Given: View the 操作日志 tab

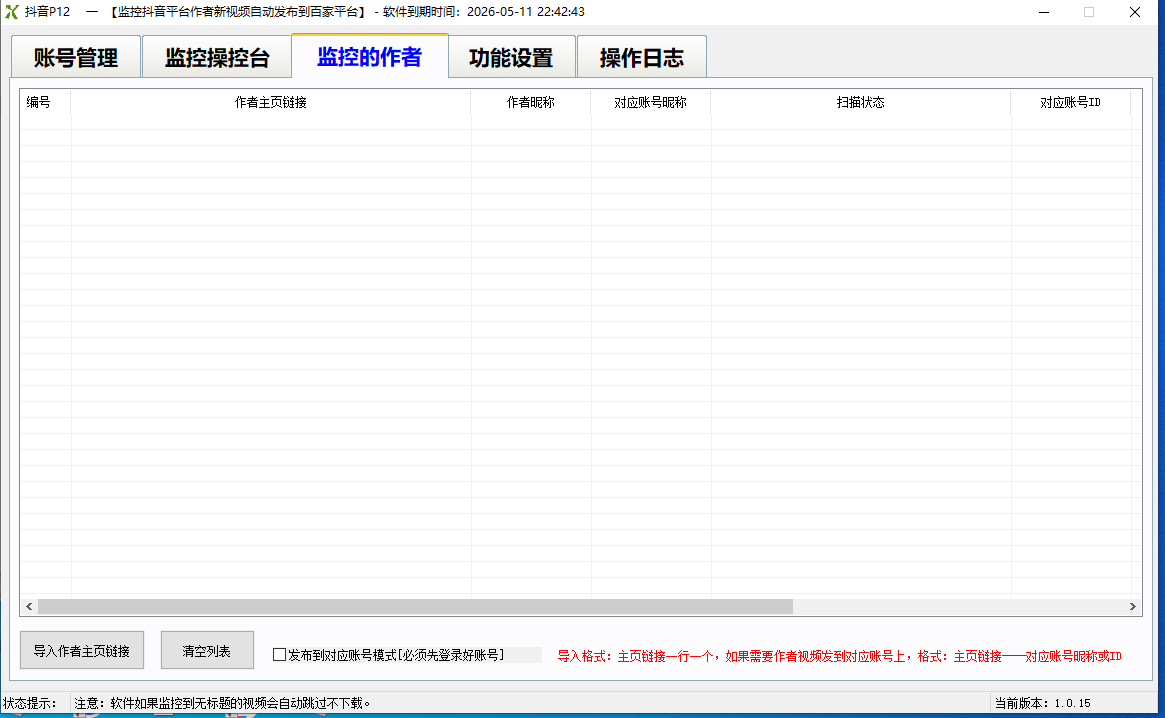Looking at the screenshot, I should tap(641, 57).
